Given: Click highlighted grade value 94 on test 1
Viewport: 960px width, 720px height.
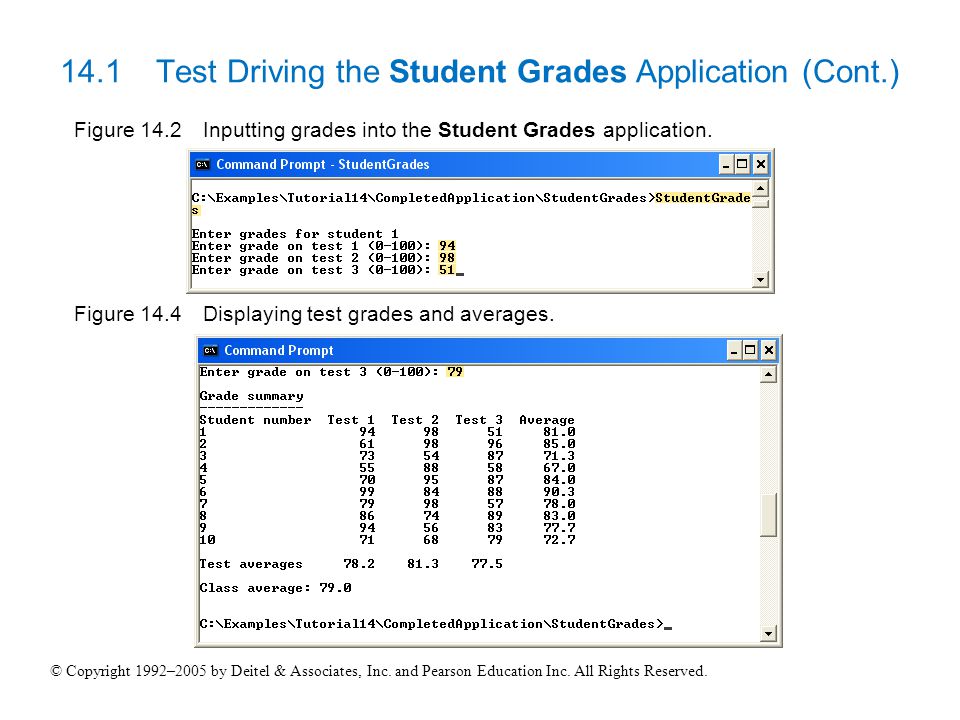Looking at the screenshot, I should coord(447,246).
